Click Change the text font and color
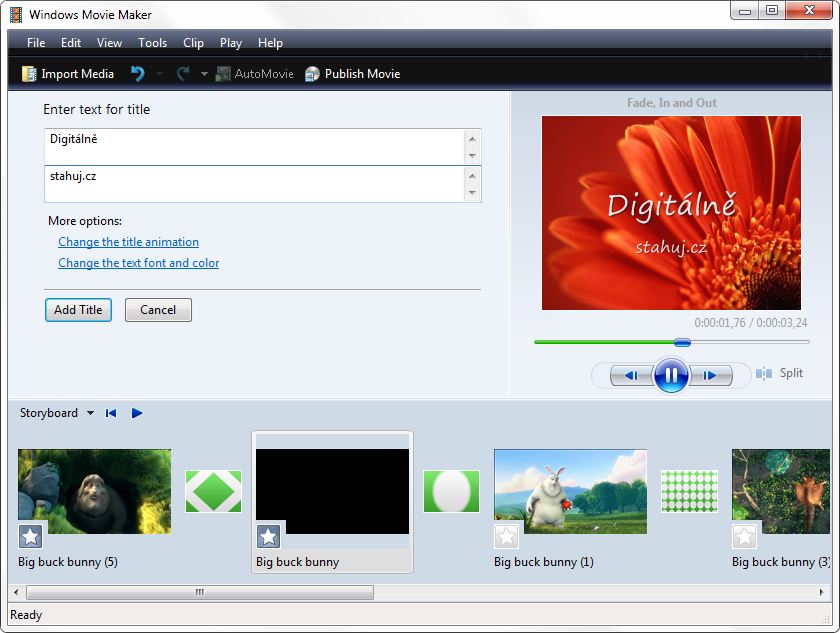Image resolution: width=840 pixels, height=633 pixels. pos(139,263)
